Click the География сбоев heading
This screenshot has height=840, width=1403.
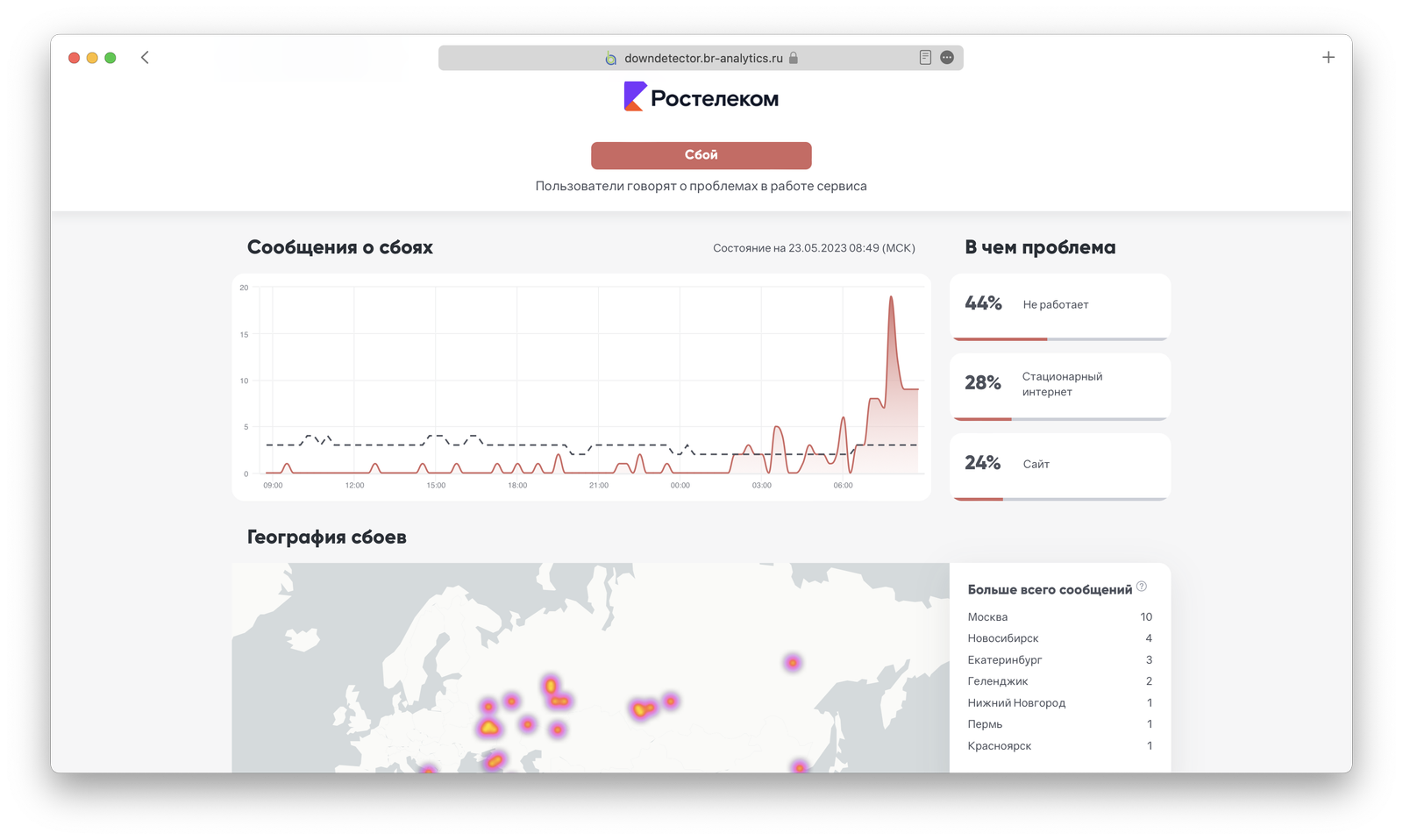(x=327, y=537)
